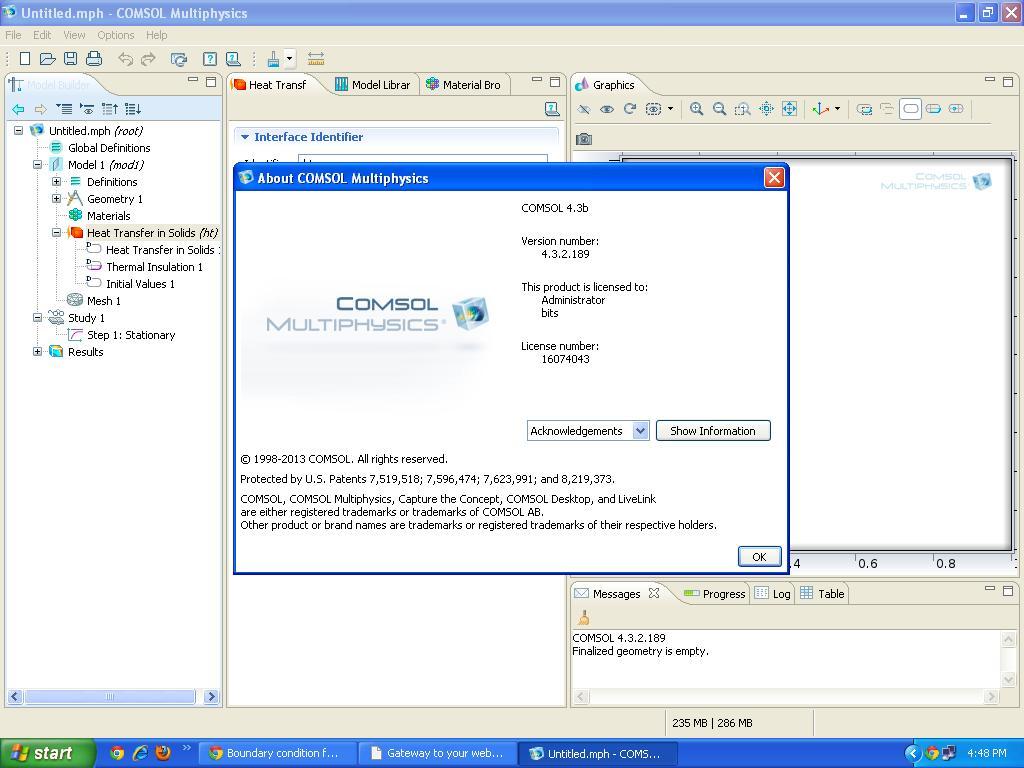Click the Print icon in main toolbar
This screenshot has height=768, width=1024.
point(94,59)
